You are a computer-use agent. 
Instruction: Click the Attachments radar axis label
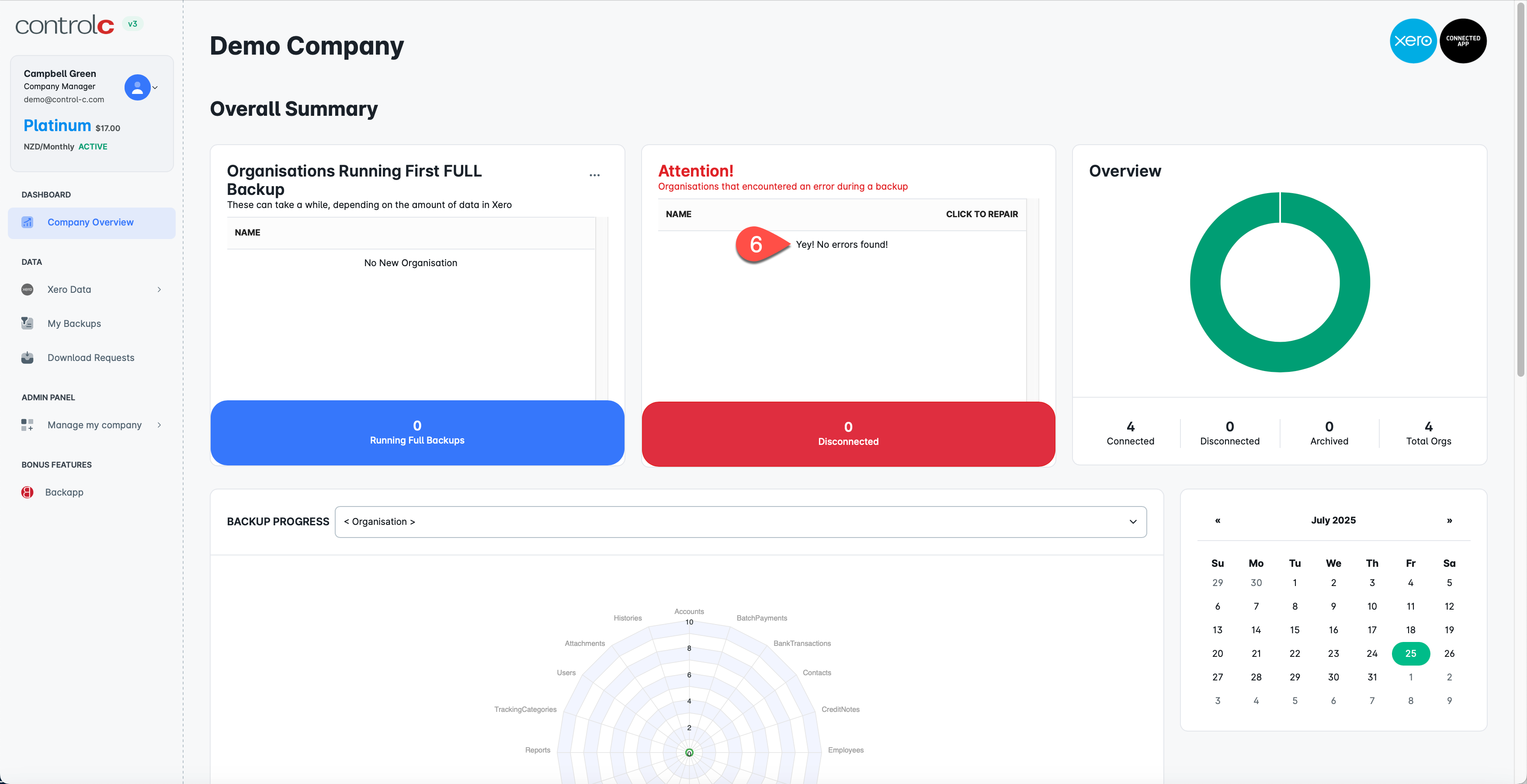click(x=584, y=644)
